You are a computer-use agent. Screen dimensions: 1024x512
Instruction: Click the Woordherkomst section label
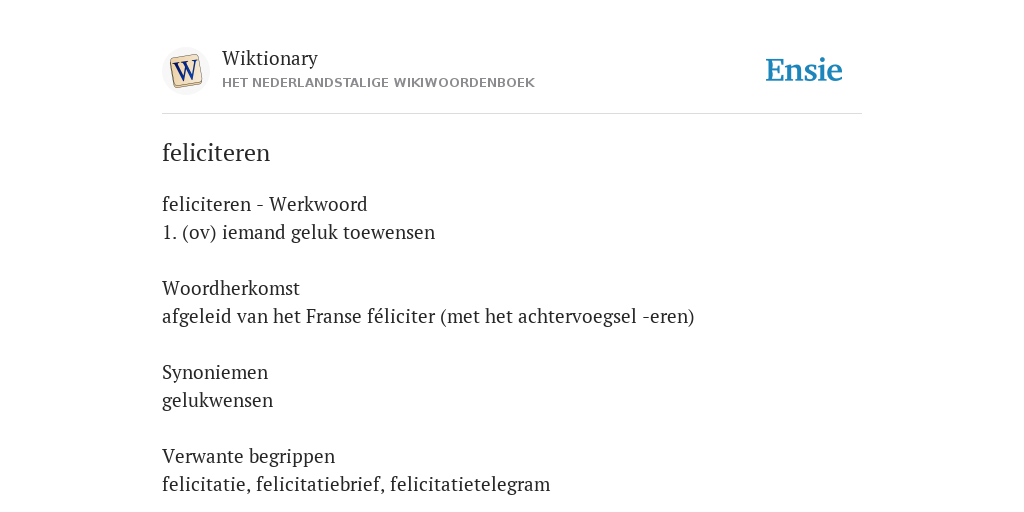[x=231, y=288]
